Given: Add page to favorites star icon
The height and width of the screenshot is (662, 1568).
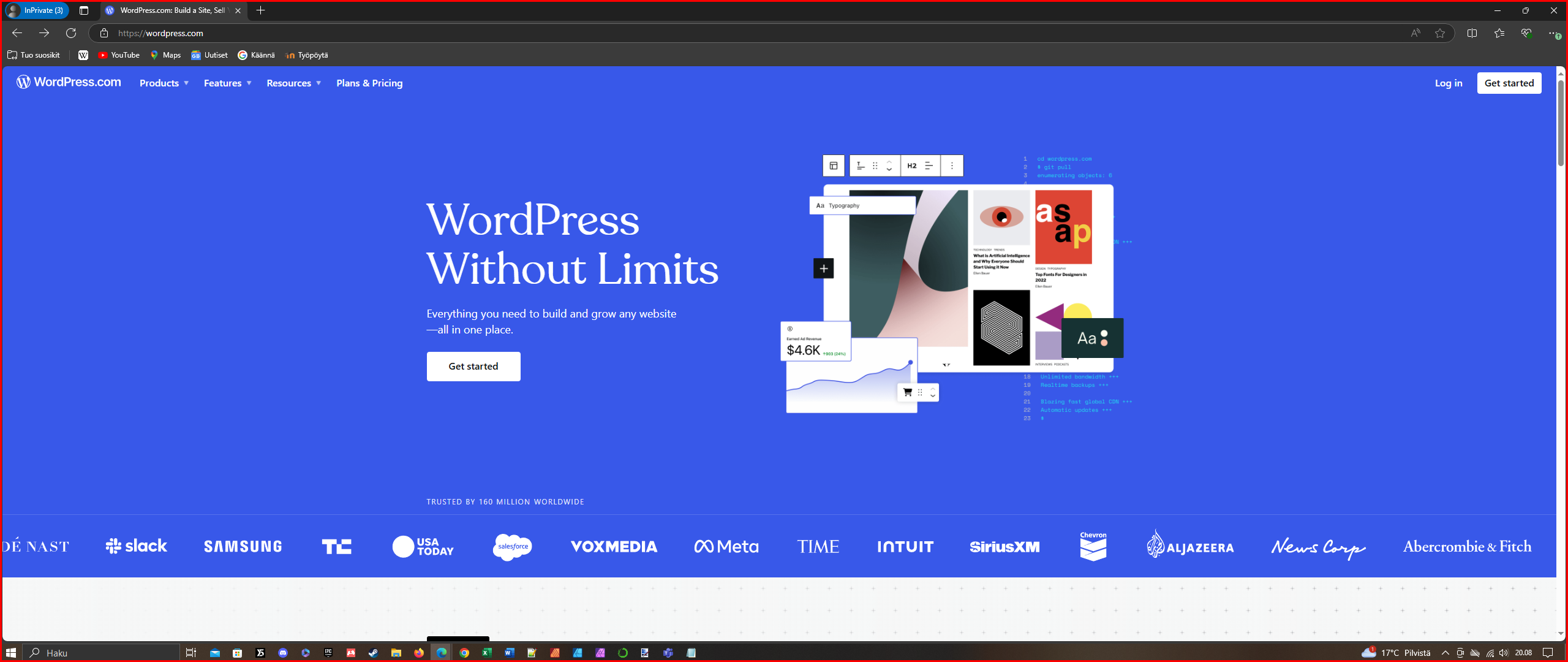Looking at the screenshot, I should 1440,33.
